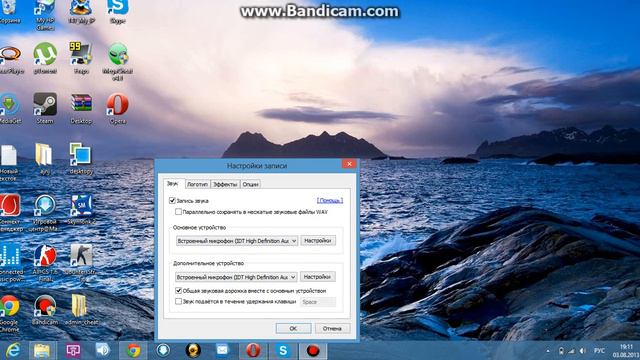Uncheck the Общая звуковая дорожка checkbox

point(178,291)
